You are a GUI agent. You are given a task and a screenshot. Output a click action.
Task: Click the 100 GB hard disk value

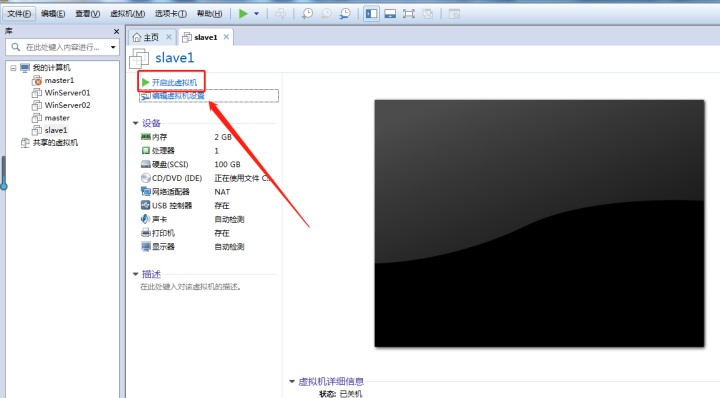click(x=227, y=164)
